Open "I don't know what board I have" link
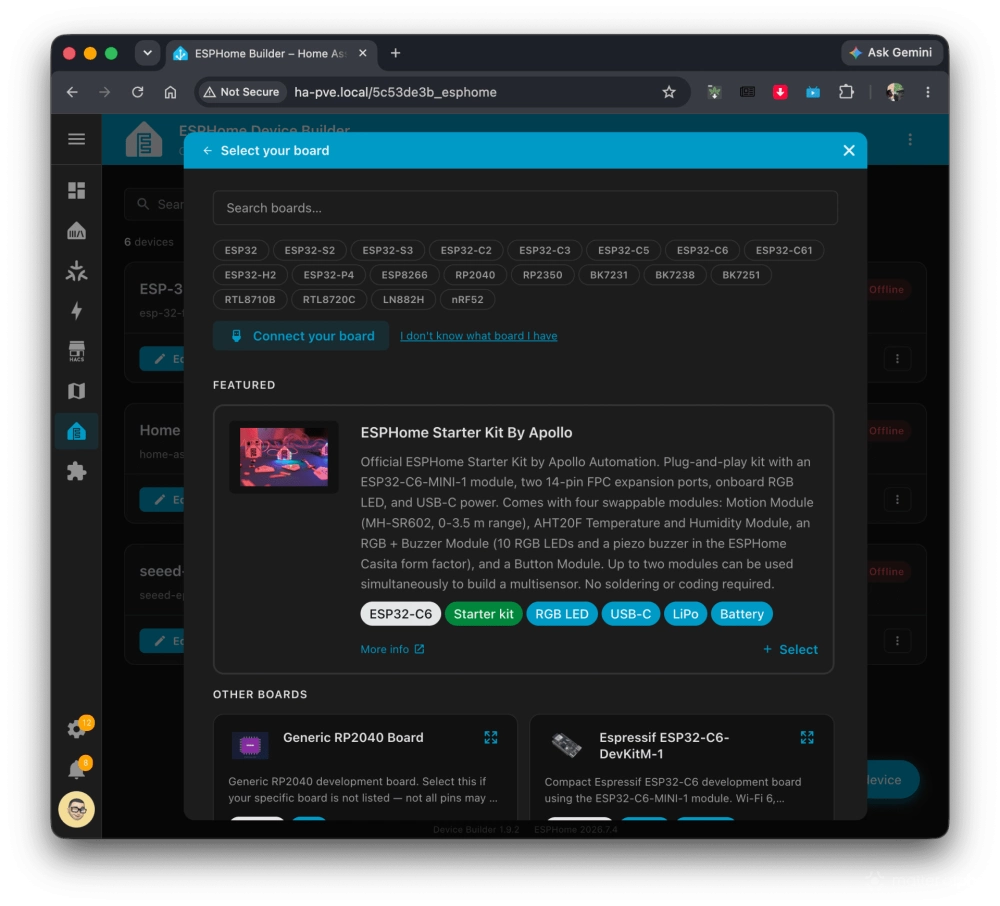 click(x=478, y=336)
